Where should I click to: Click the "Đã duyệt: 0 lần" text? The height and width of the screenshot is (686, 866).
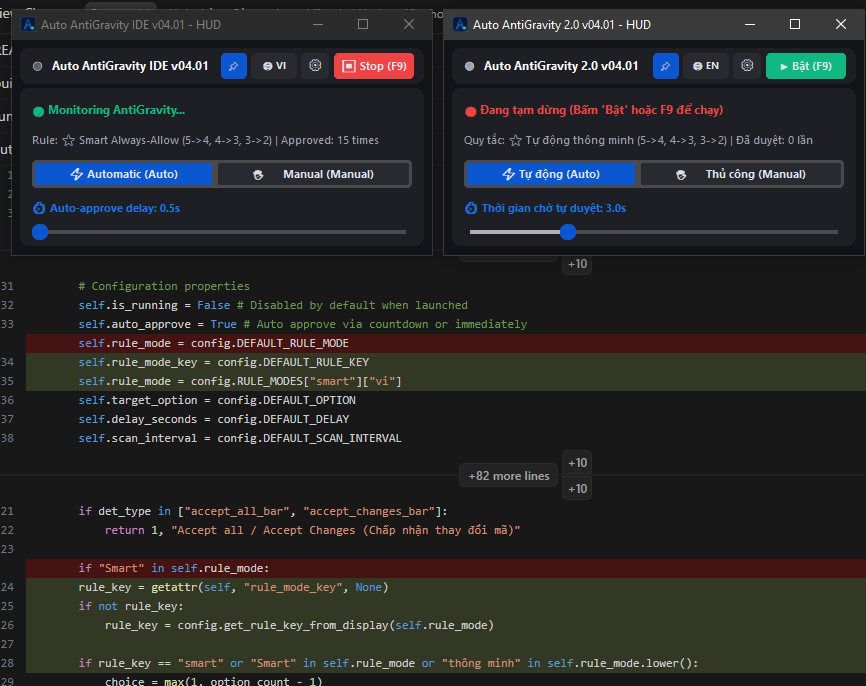coord(774,140)
